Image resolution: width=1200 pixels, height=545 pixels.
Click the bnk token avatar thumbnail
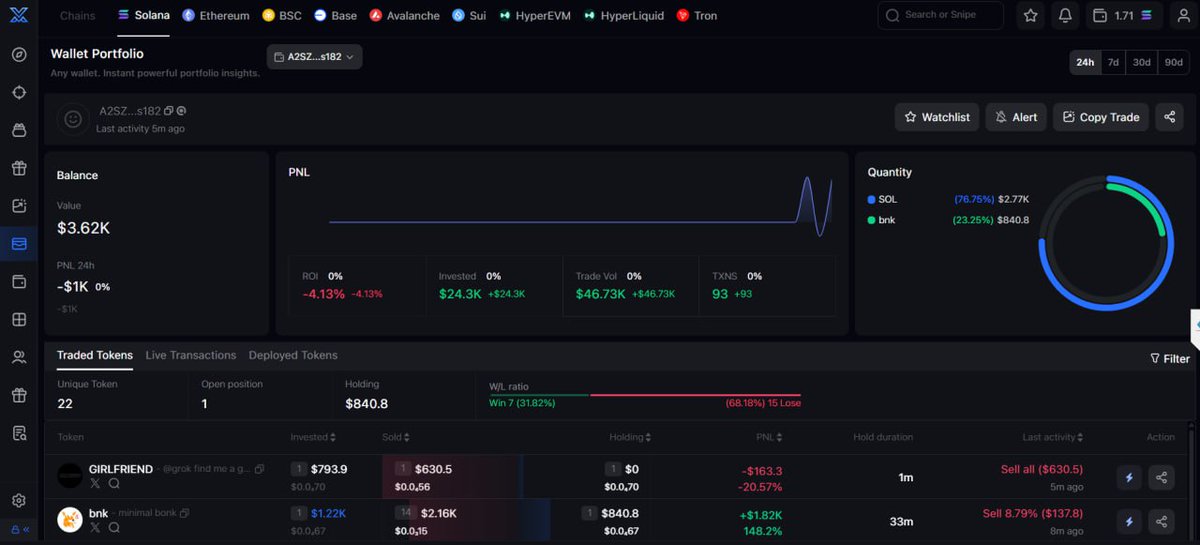tap(70, 519)
